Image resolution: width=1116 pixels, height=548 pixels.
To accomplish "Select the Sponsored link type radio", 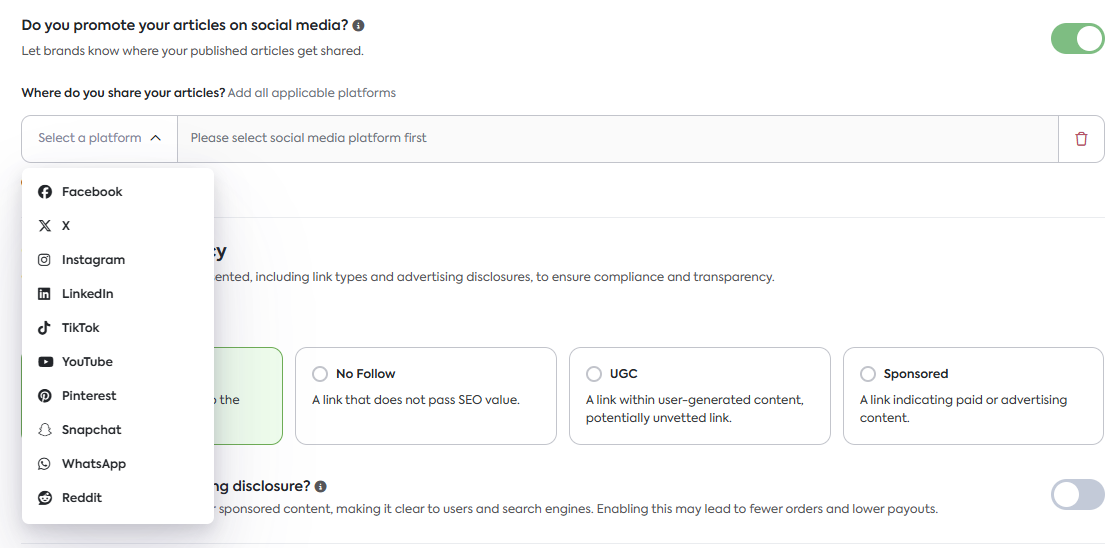I will [868, 374].
